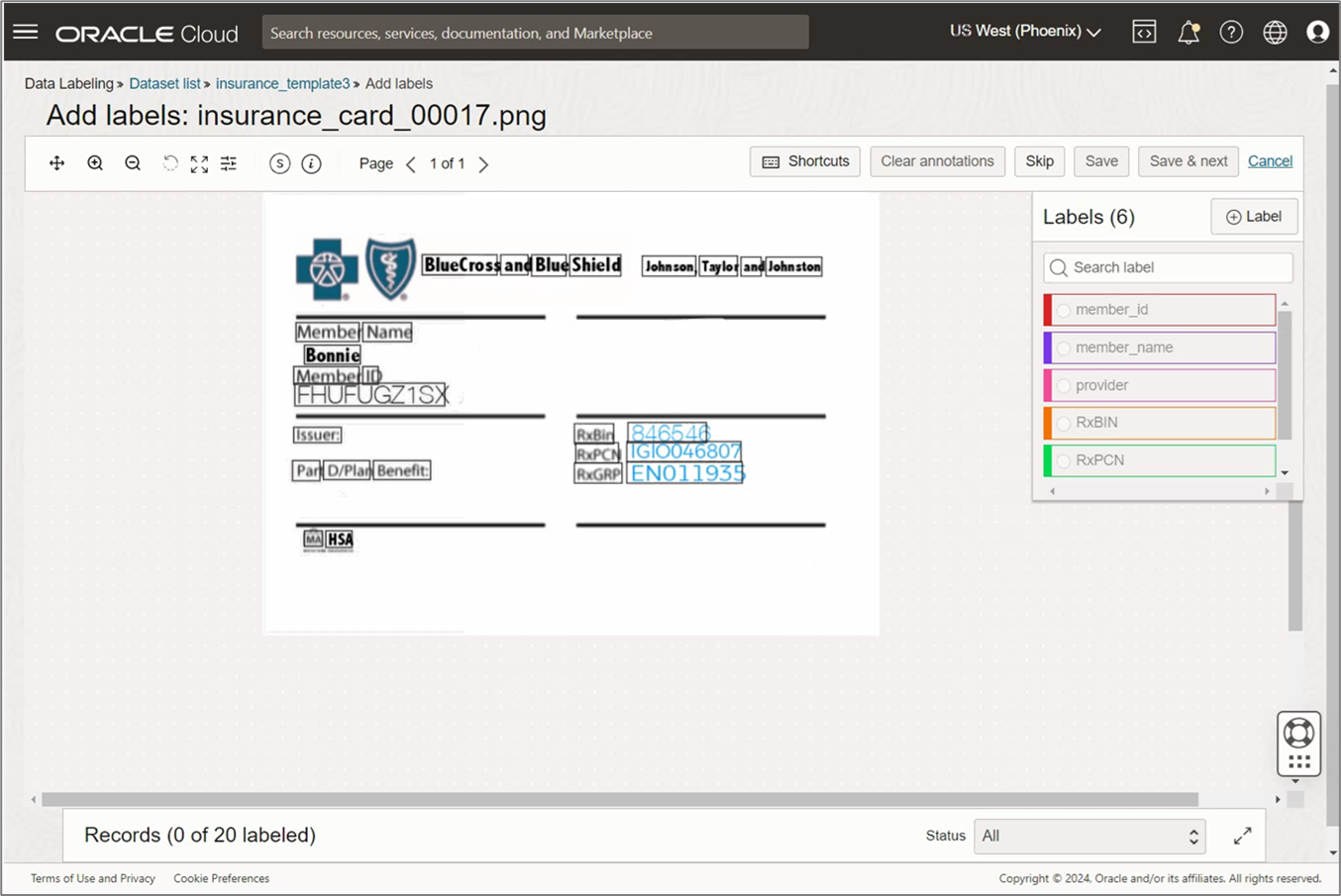Go to next page arrow

[483, 164]
